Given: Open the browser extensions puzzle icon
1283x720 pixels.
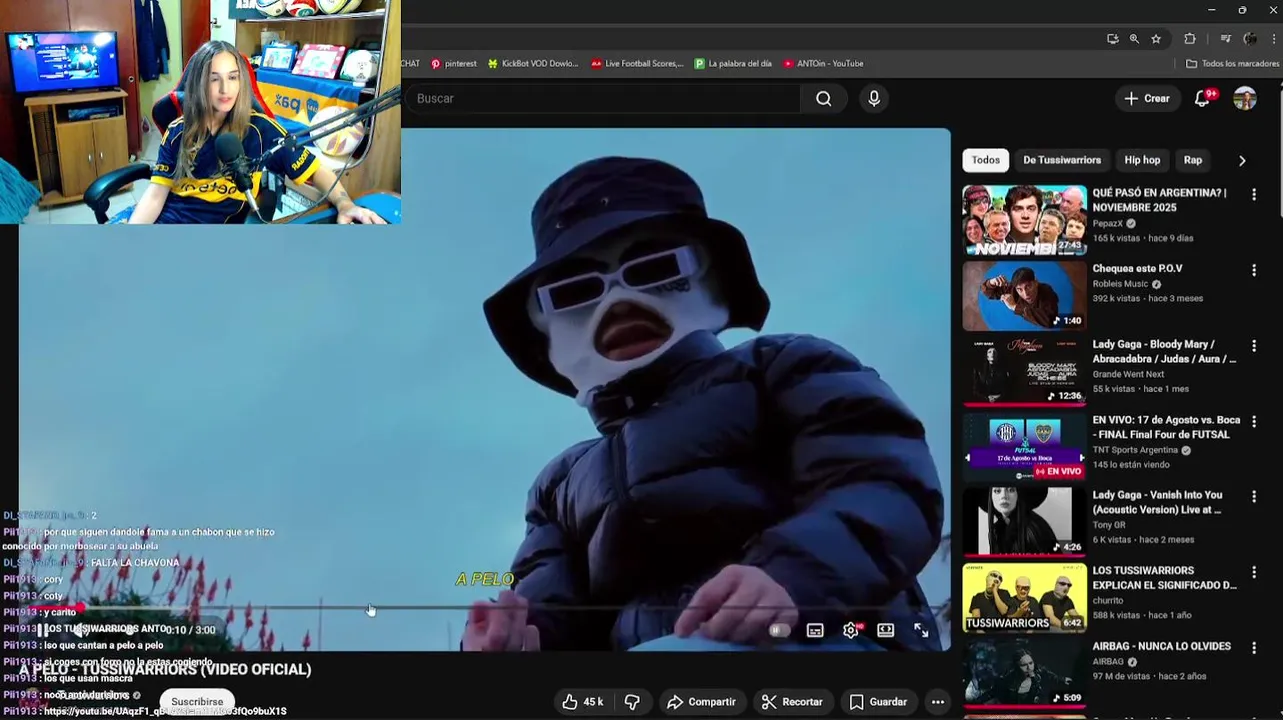Looking at the screenshot, I should click(x=1190, y=39).
